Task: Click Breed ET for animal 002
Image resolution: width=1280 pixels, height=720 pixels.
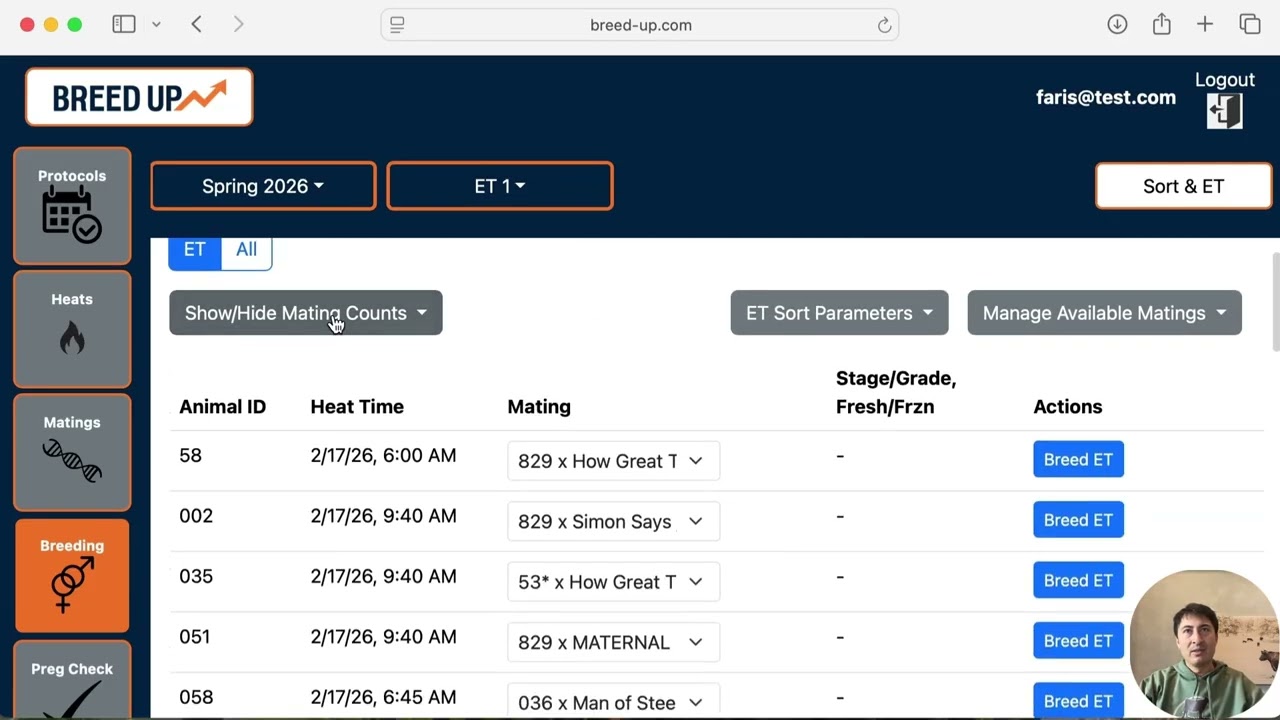Action: pos(1078,520)
